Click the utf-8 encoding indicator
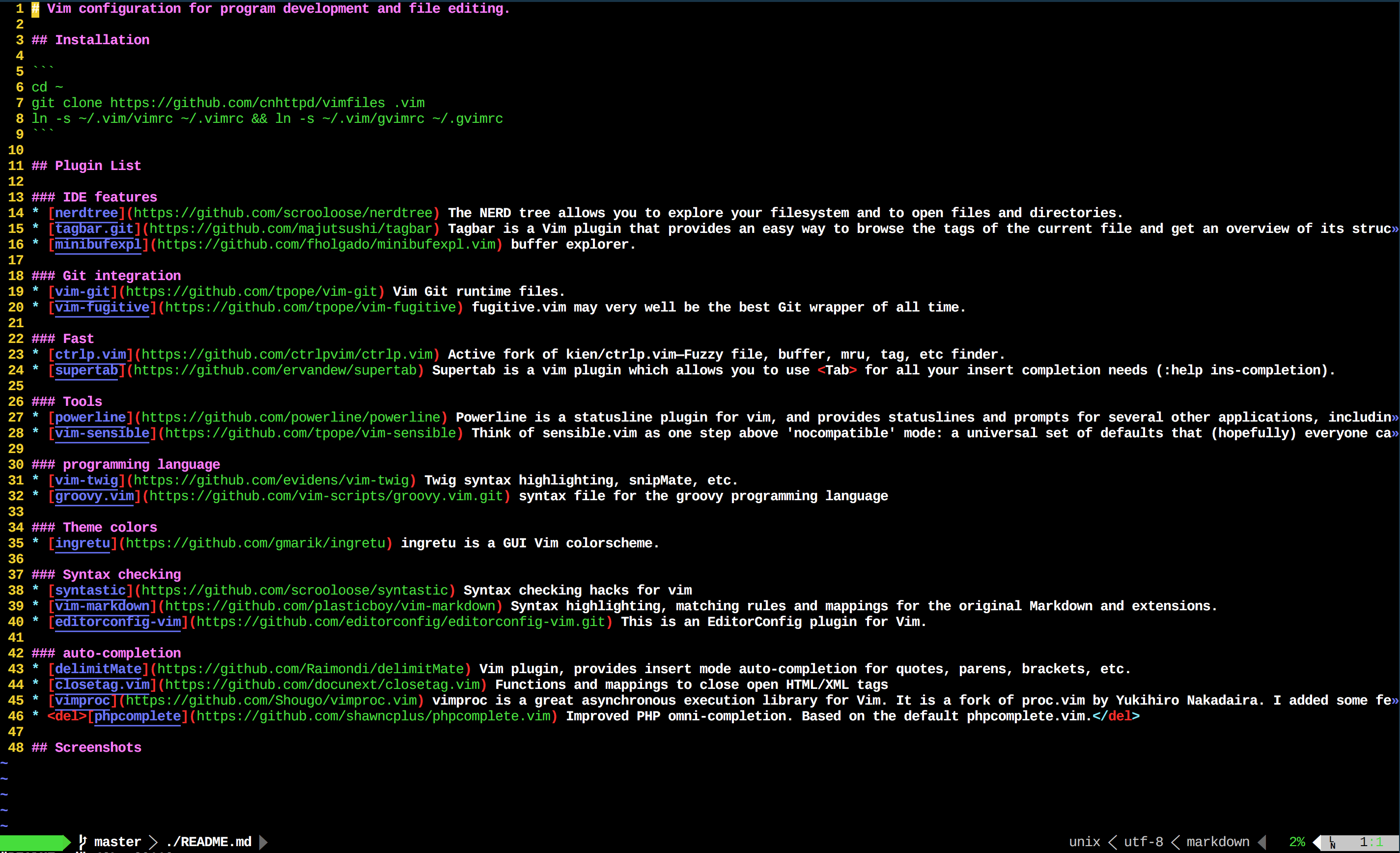The height and width of the screenshot is (853, 1400). (1143, 842)
